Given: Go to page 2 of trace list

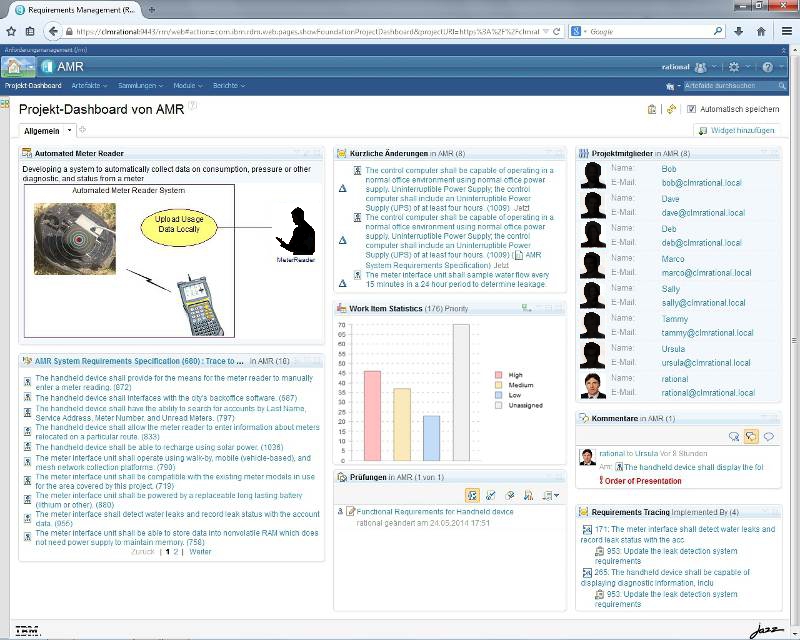Looking at the screenshot, I should 176,552.
